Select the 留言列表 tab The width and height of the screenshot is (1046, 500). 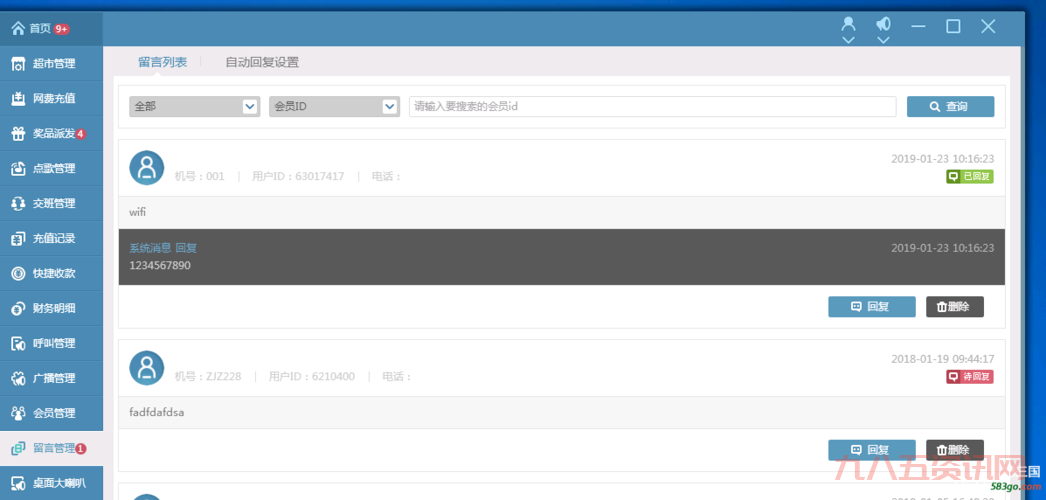[162, 62]
